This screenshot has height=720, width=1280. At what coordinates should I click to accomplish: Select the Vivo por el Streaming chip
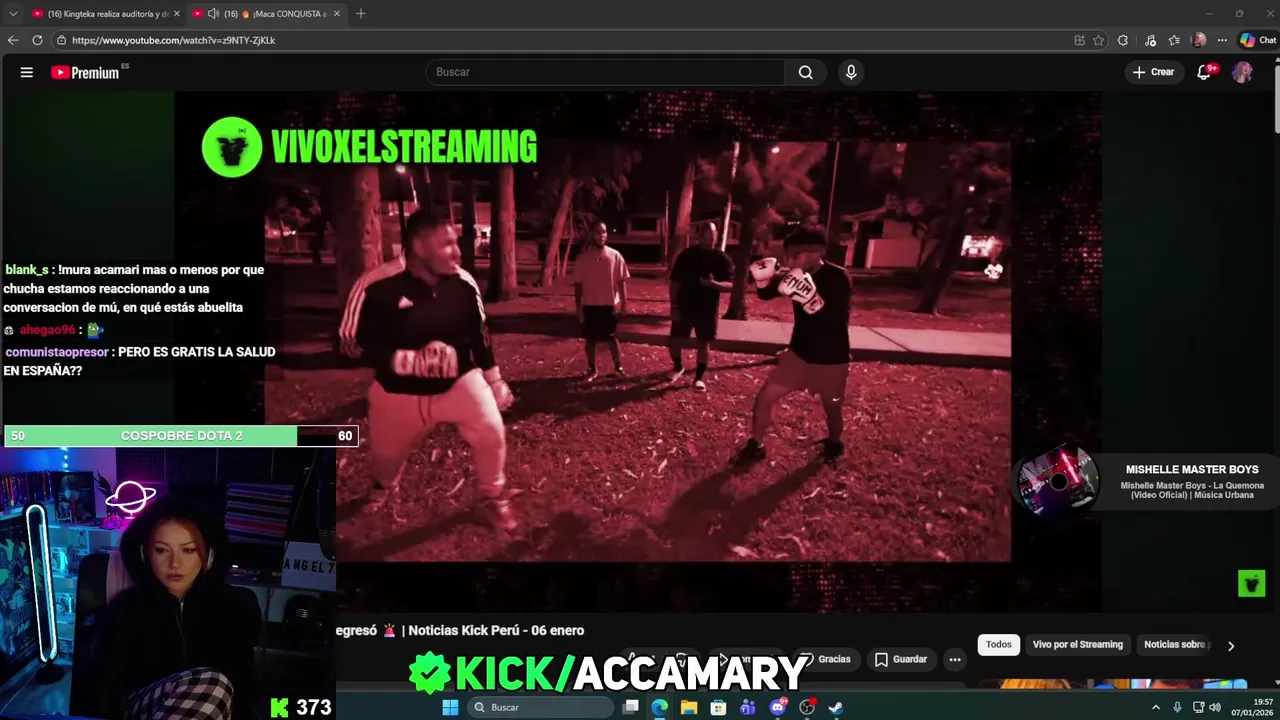click(1078, 644)
